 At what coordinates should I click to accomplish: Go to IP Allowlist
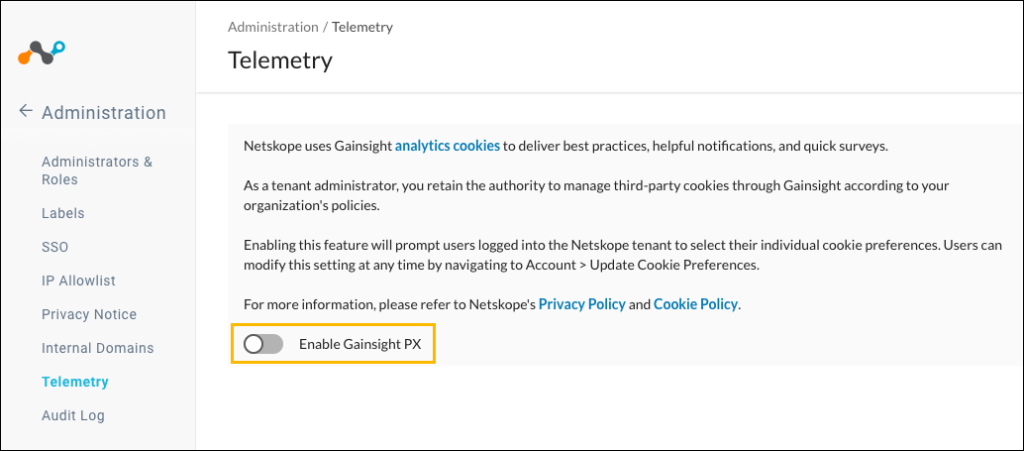click(78, 281)
